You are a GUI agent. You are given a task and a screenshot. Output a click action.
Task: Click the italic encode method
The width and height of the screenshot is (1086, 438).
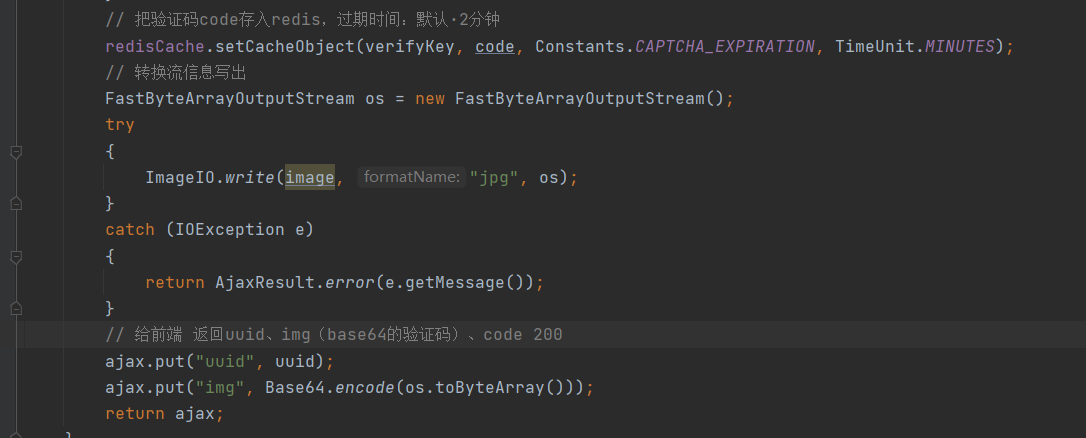click(x=365, y=387)
